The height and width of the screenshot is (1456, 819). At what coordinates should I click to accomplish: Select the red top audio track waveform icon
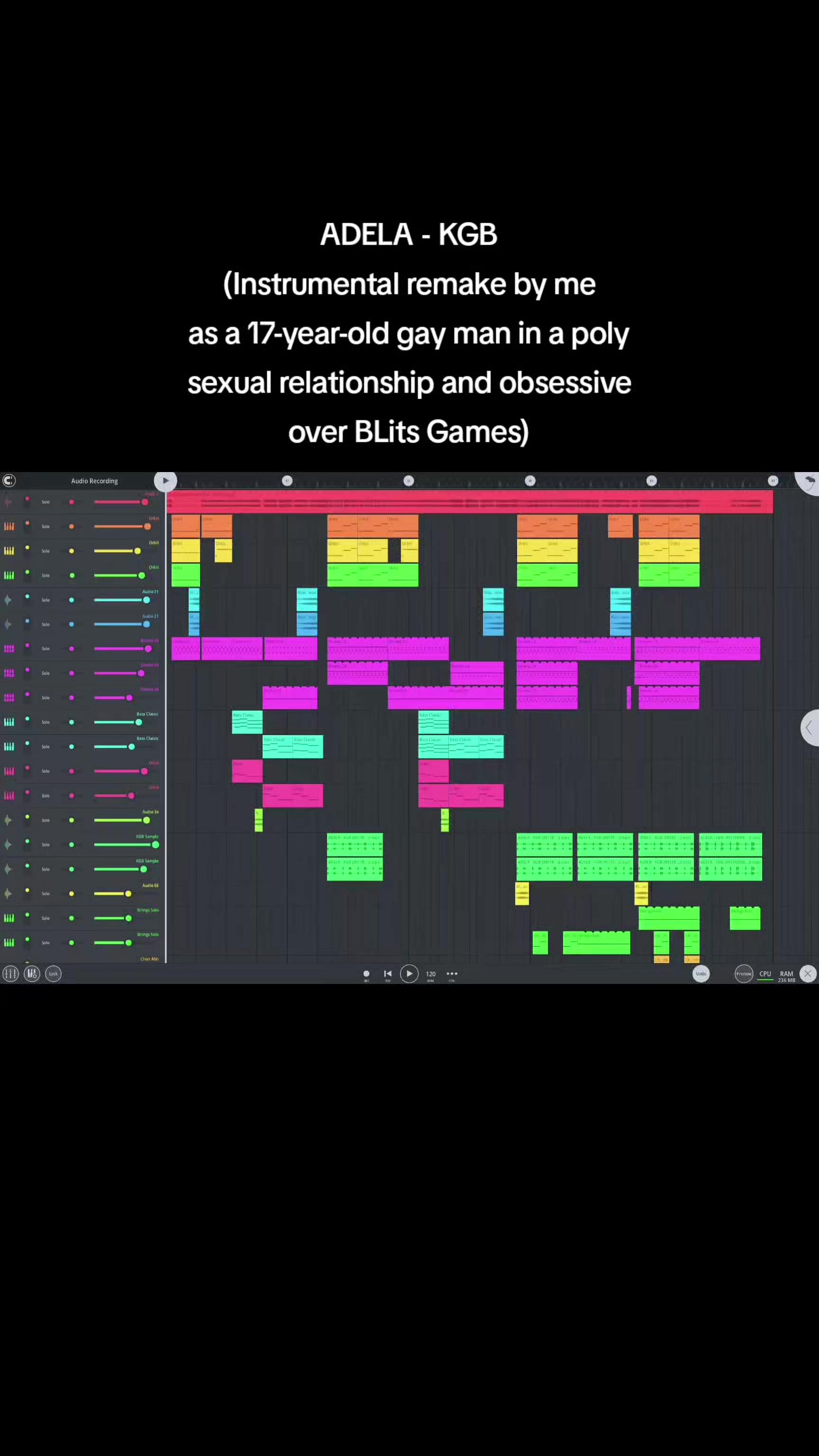(x=8, y=502)
